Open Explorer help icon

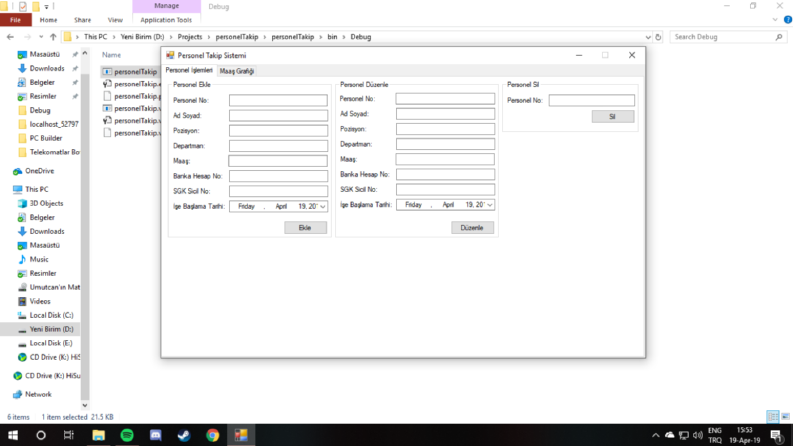[x=787, y=20]
